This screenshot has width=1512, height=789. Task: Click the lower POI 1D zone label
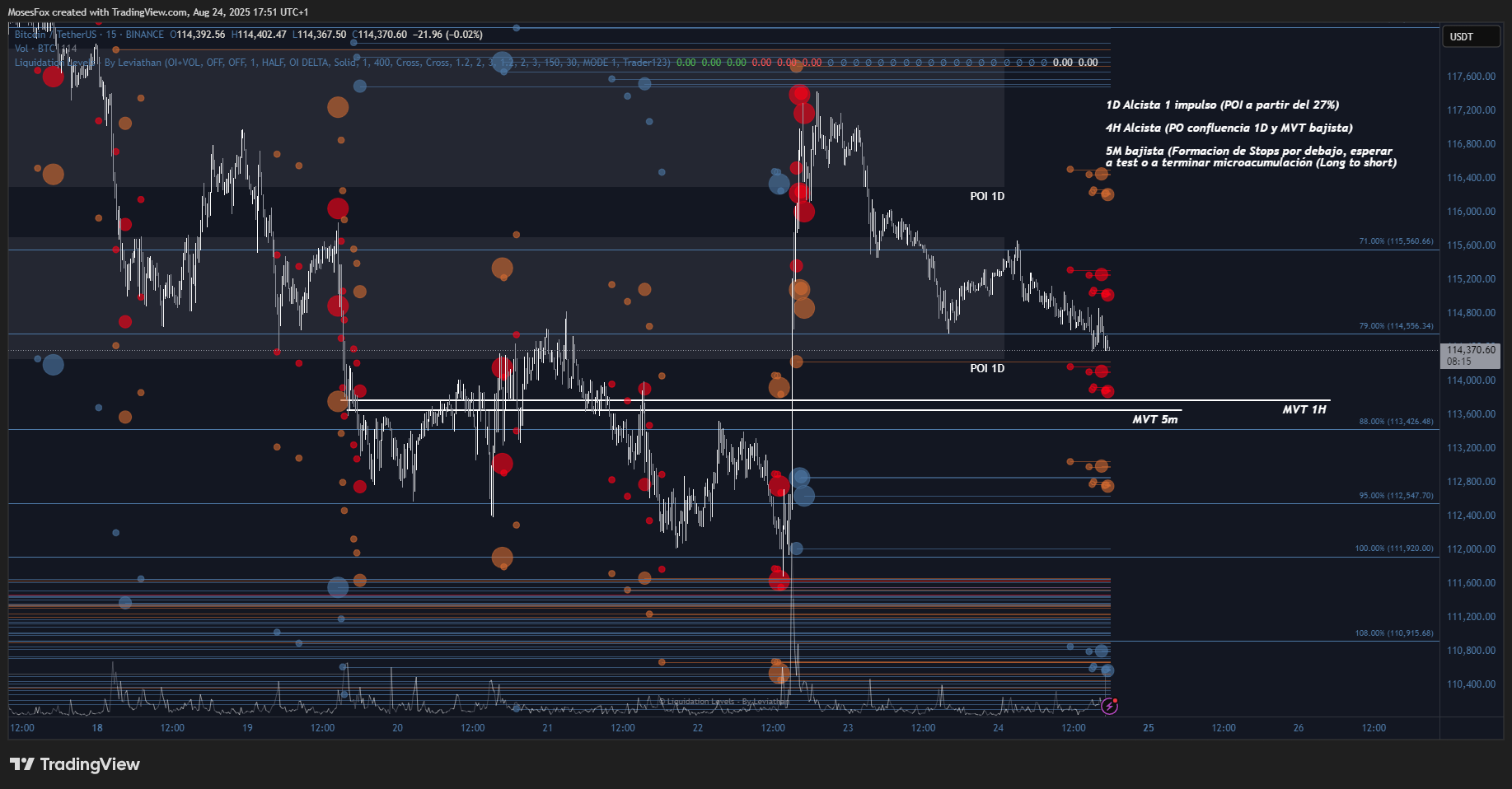point(986,368)
